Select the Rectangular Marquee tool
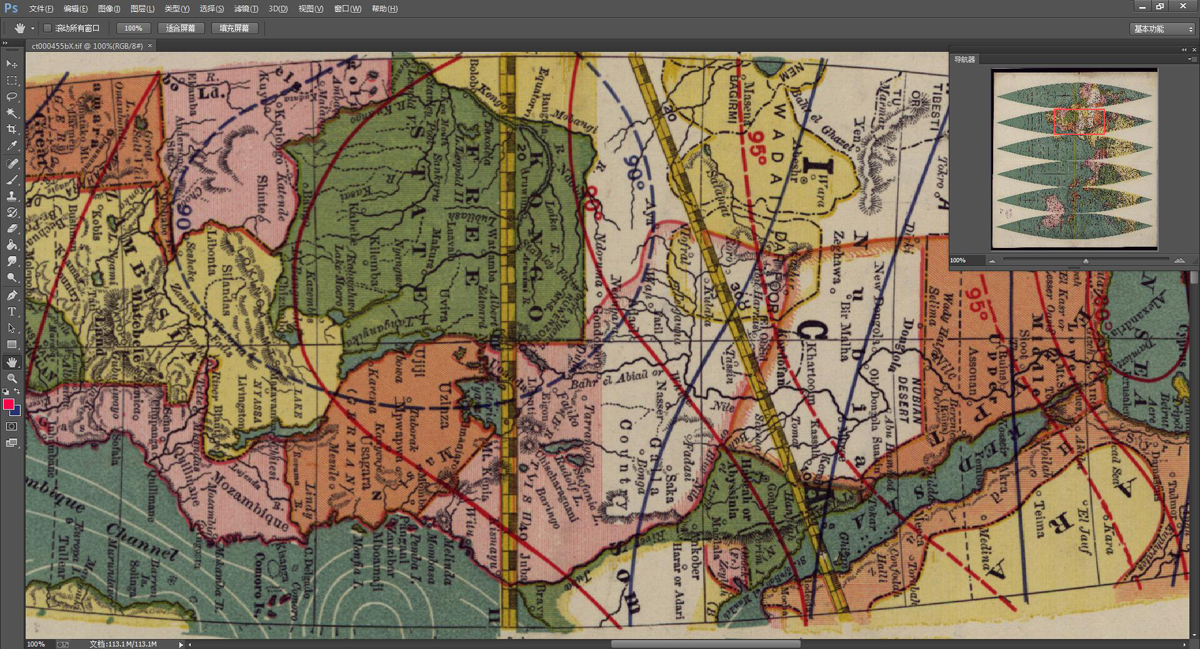The image size is (1200, 649). (x=12, y=80)
